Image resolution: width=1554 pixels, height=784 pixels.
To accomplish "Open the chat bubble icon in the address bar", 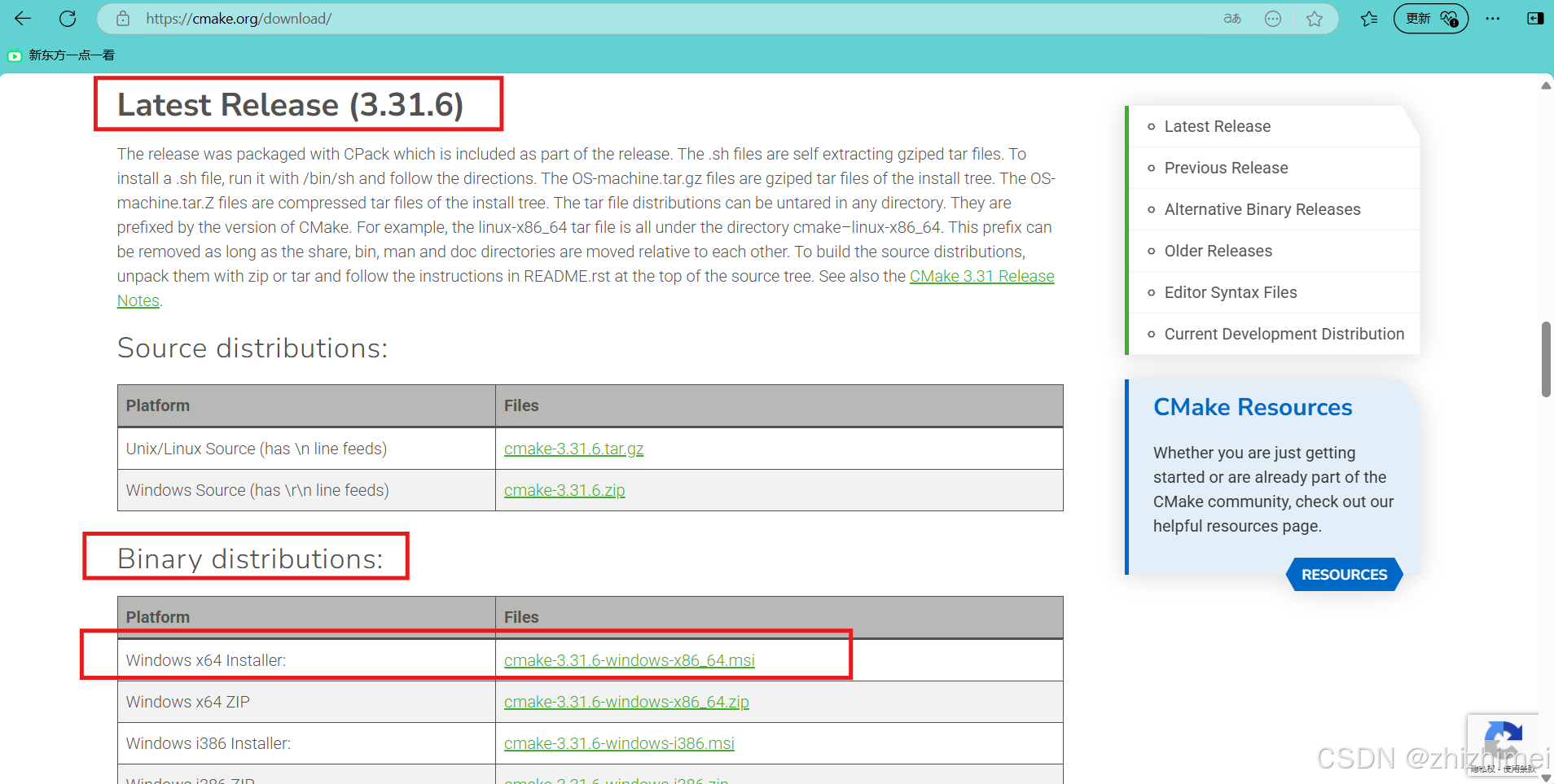I will click(1273, 18).
